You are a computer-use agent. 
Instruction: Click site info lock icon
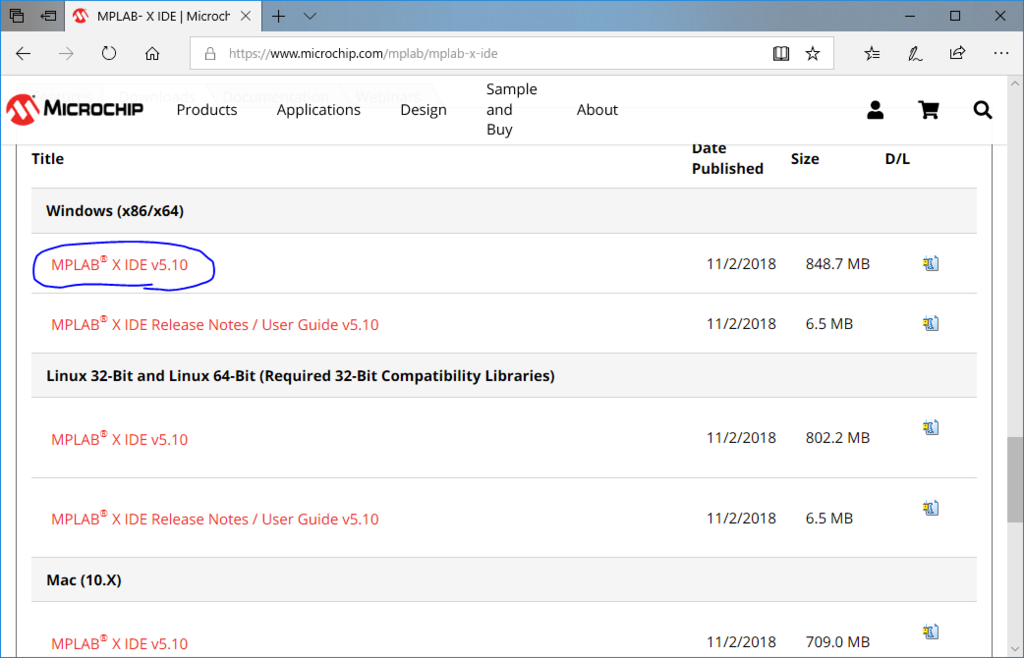pos(210,54)
